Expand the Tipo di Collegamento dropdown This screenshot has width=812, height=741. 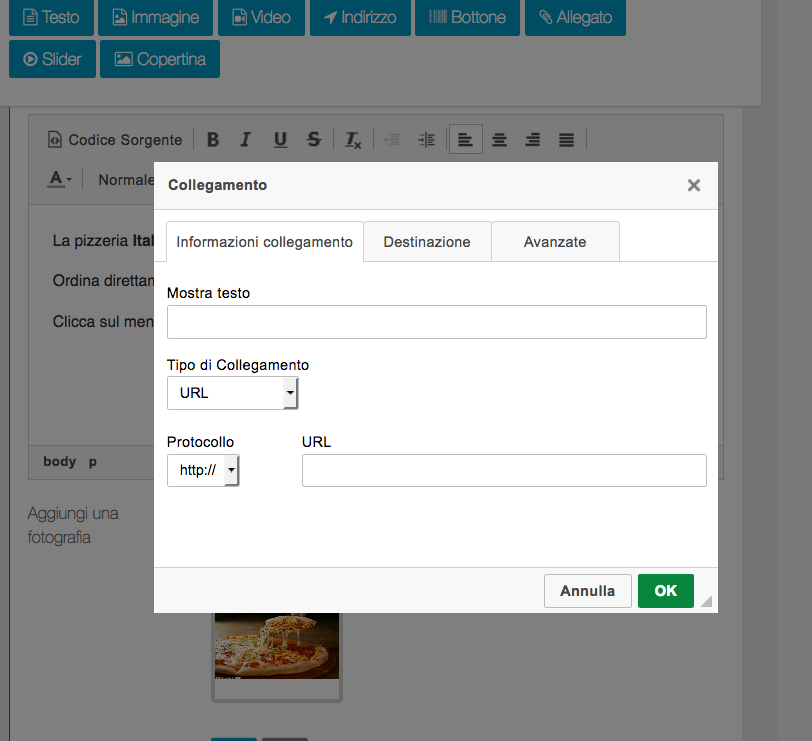[x=232, y=393]
